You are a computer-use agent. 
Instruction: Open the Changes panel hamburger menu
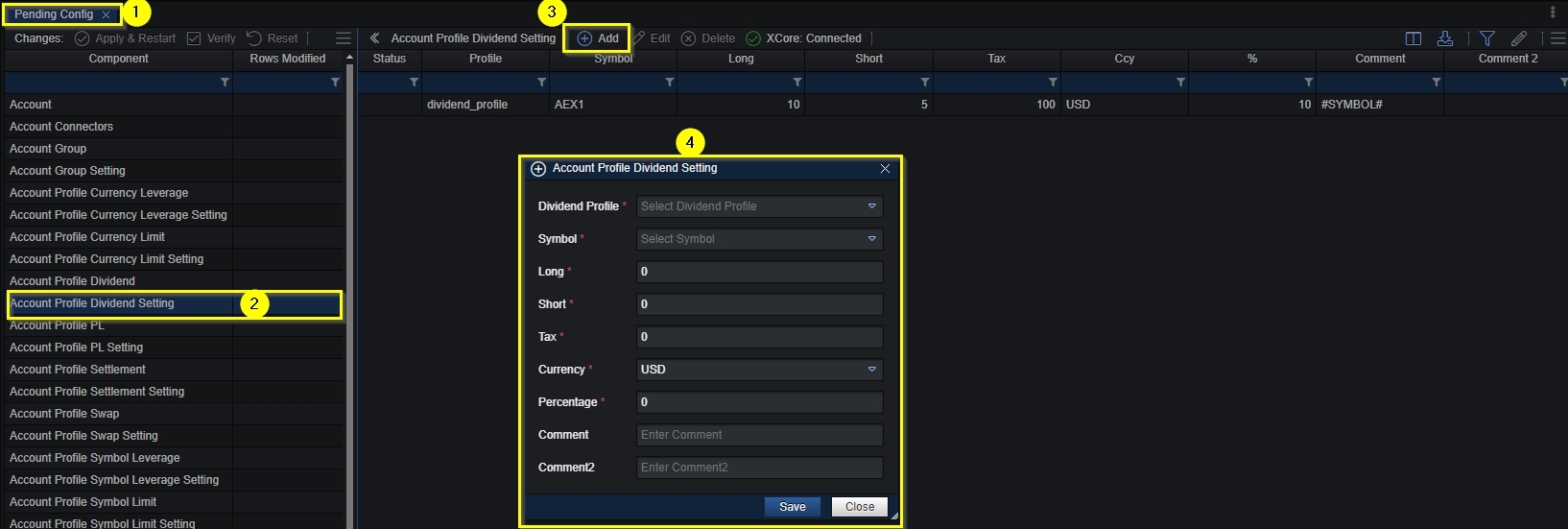click(x=343, y=38)
